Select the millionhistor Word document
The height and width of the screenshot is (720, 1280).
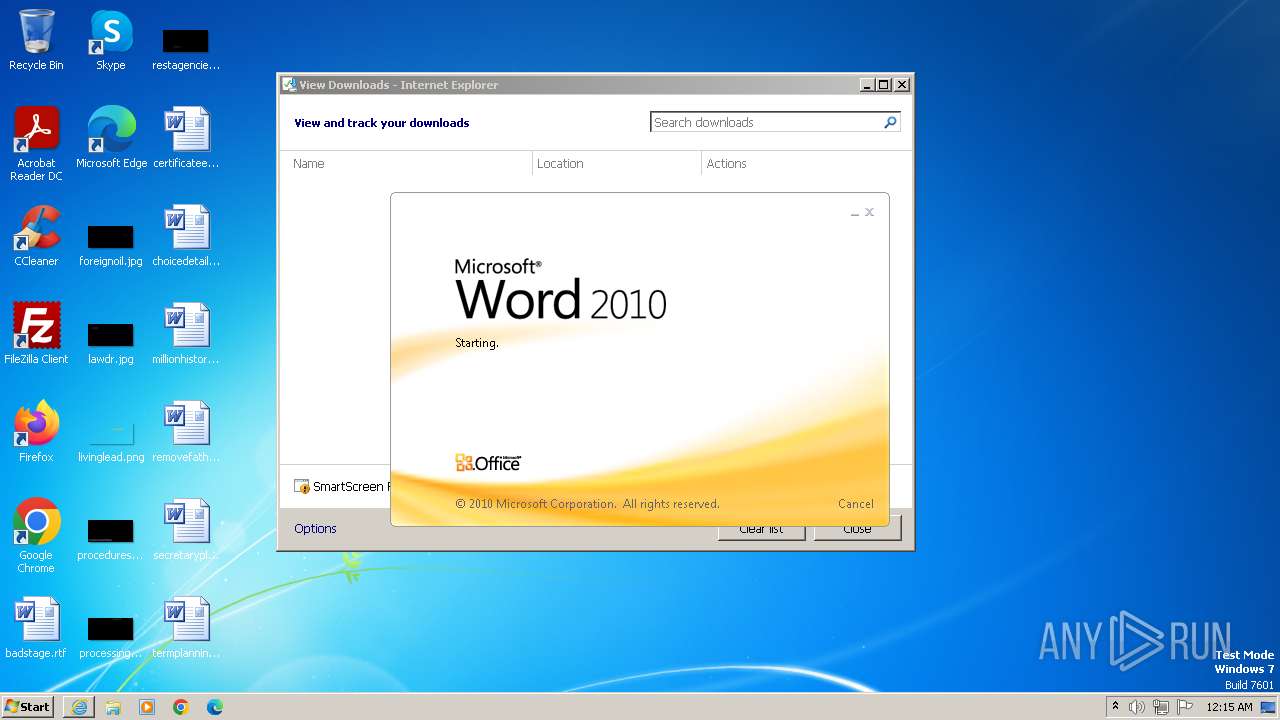(x=186, y=334)
